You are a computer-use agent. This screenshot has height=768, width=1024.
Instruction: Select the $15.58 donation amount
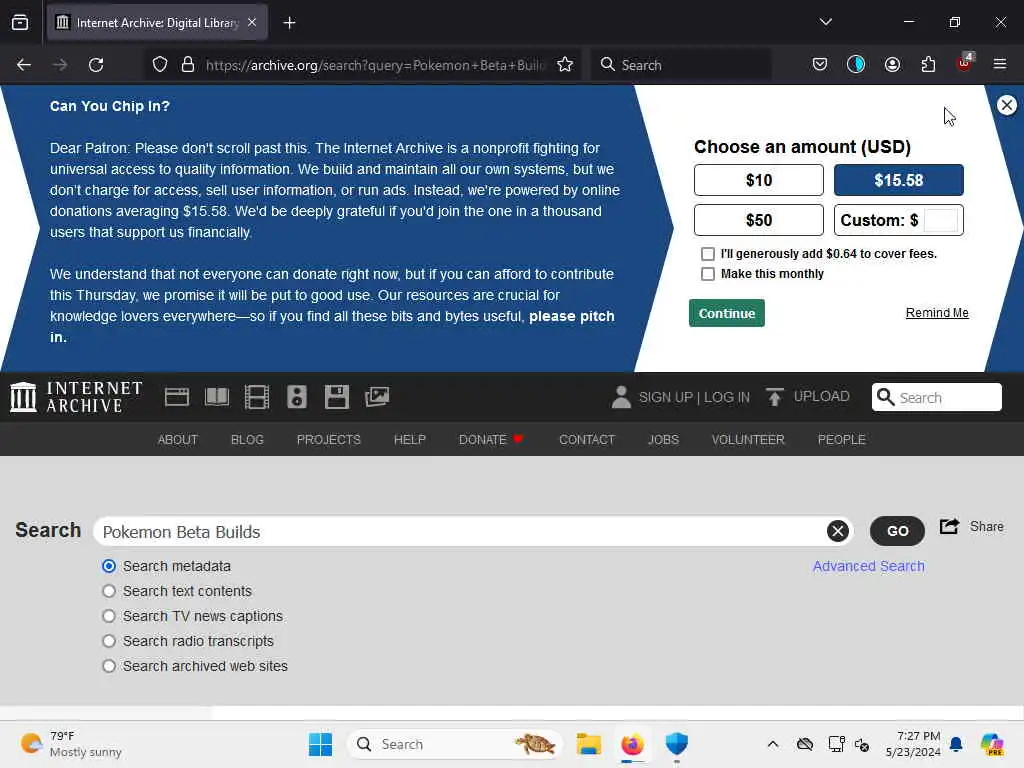click(x=899, y=180)
